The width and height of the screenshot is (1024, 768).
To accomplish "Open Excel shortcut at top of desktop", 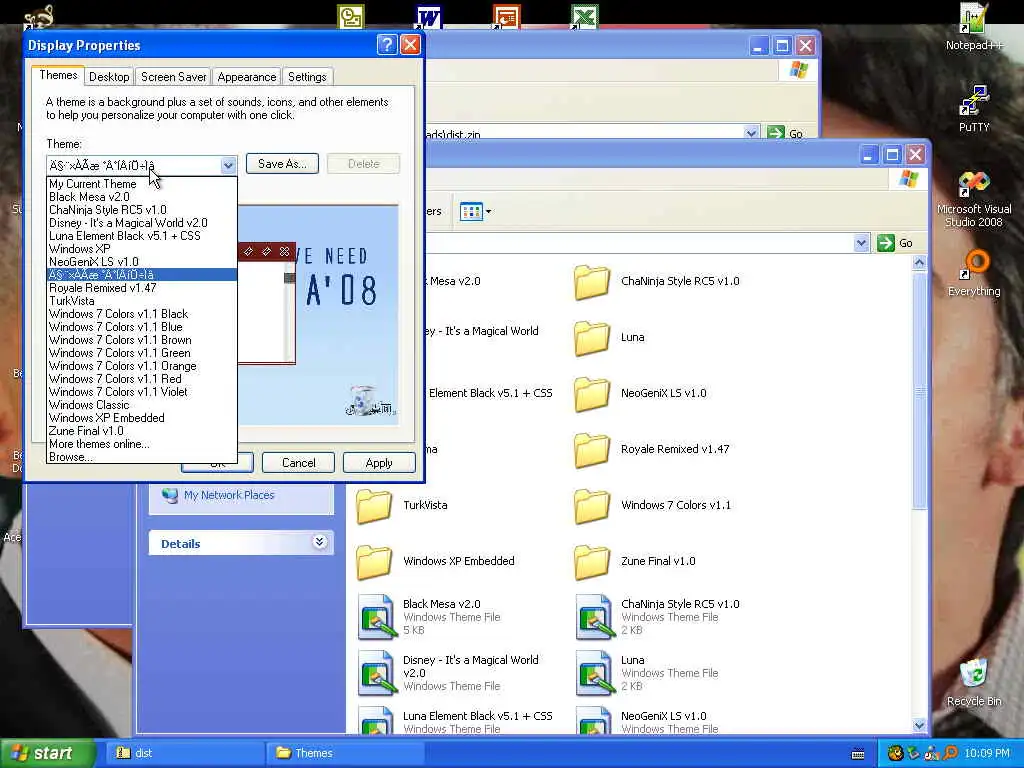I will click(x=584, y=17).
